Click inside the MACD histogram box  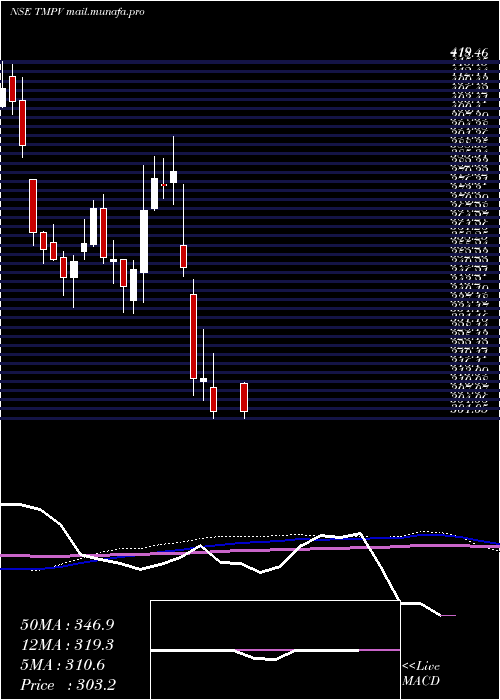tap(275, 650)
